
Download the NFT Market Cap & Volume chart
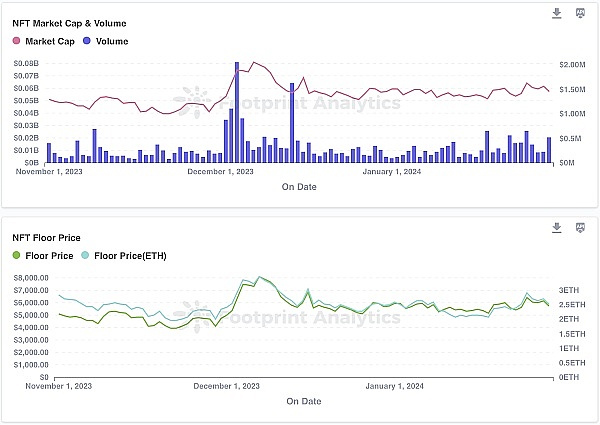pyautogui.click(x=557, y=13)
